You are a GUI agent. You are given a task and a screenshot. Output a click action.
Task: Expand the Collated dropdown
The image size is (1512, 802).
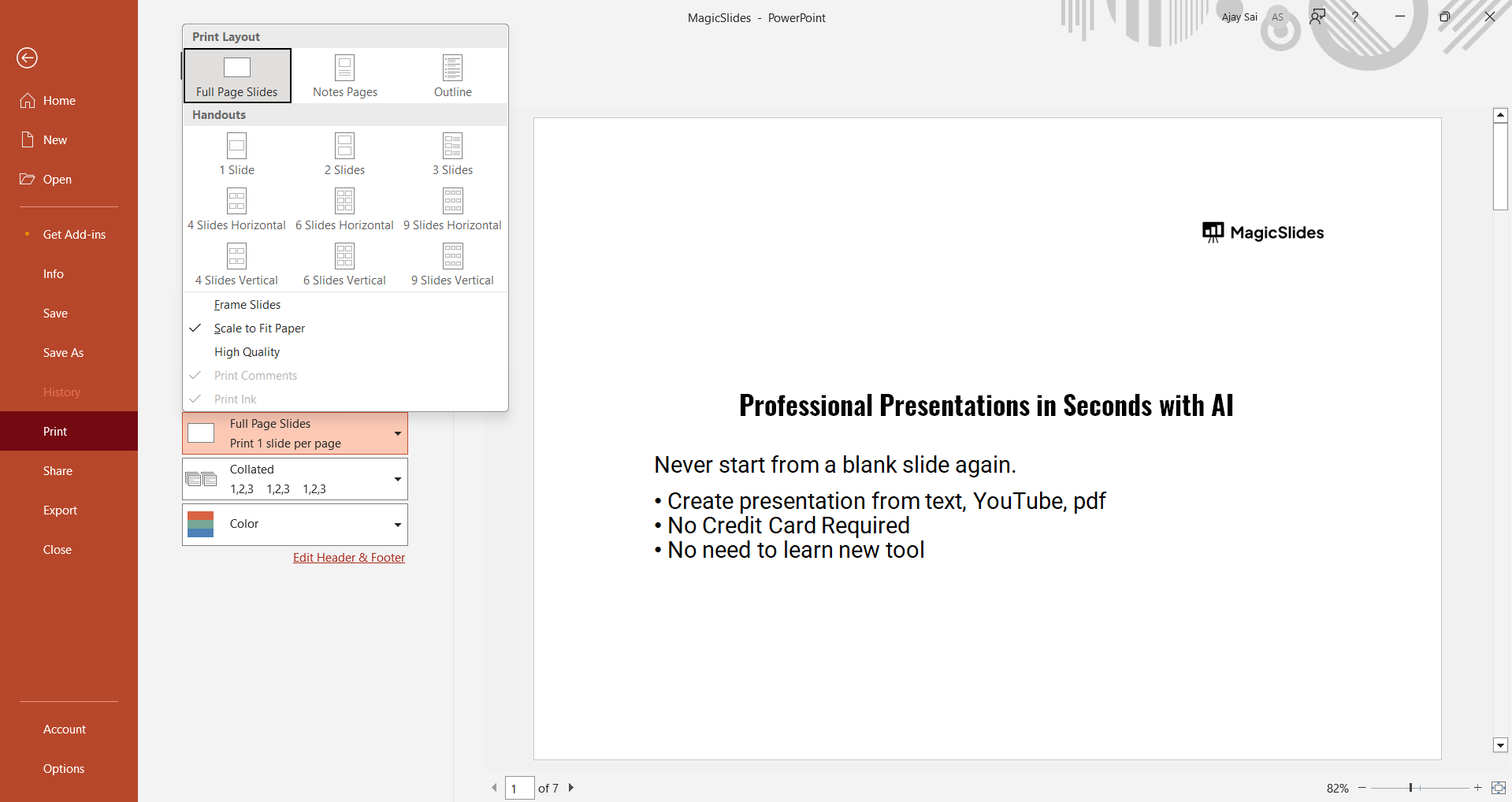tap(295, 479)
